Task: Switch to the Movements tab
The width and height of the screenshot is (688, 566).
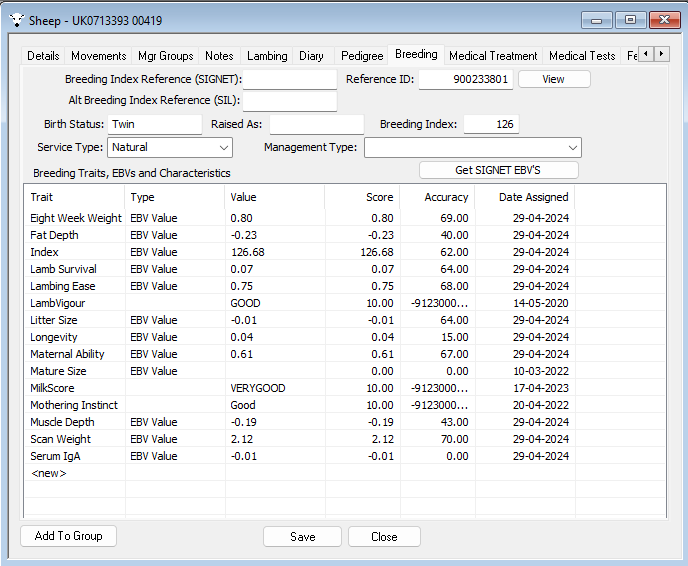Action: [98, 56]
